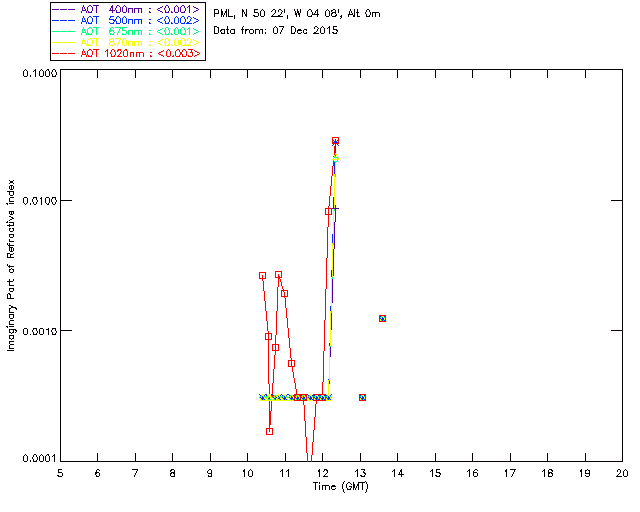Click the AOT 870nm legend entry

(128, 42)
